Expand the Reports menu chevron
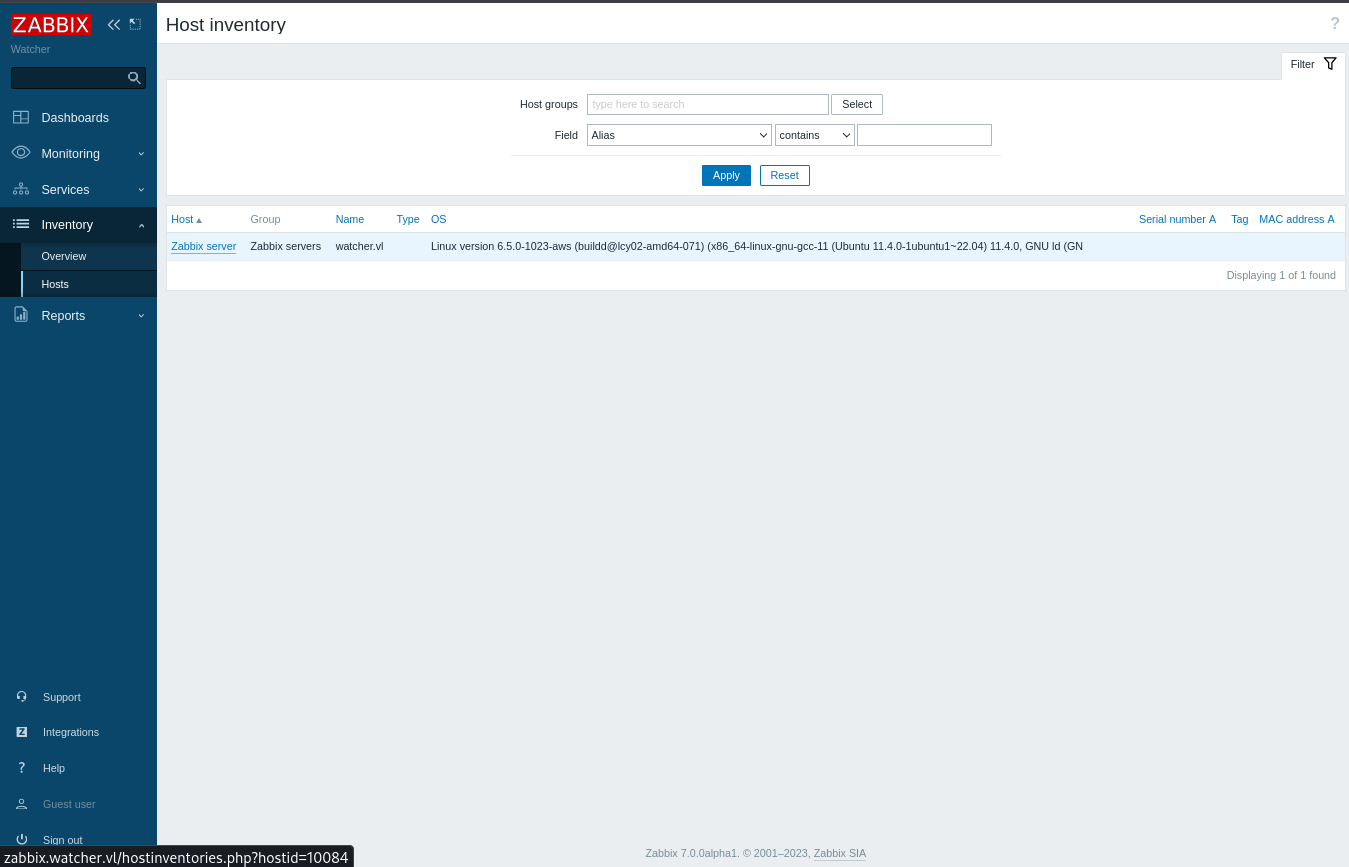This screenshot has width=1349, height=867. (x=141, y=316)
